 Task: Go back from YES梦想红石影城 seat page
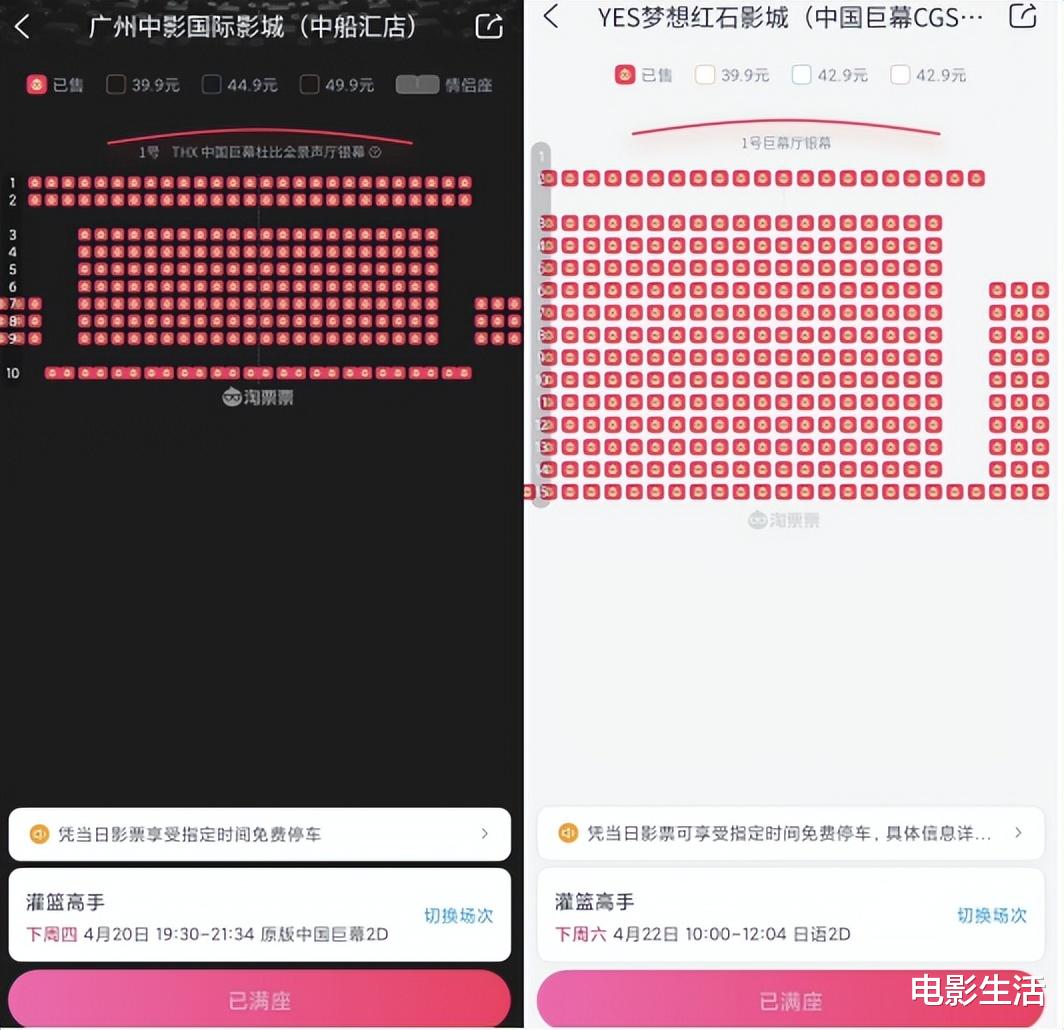click(551, 16)
